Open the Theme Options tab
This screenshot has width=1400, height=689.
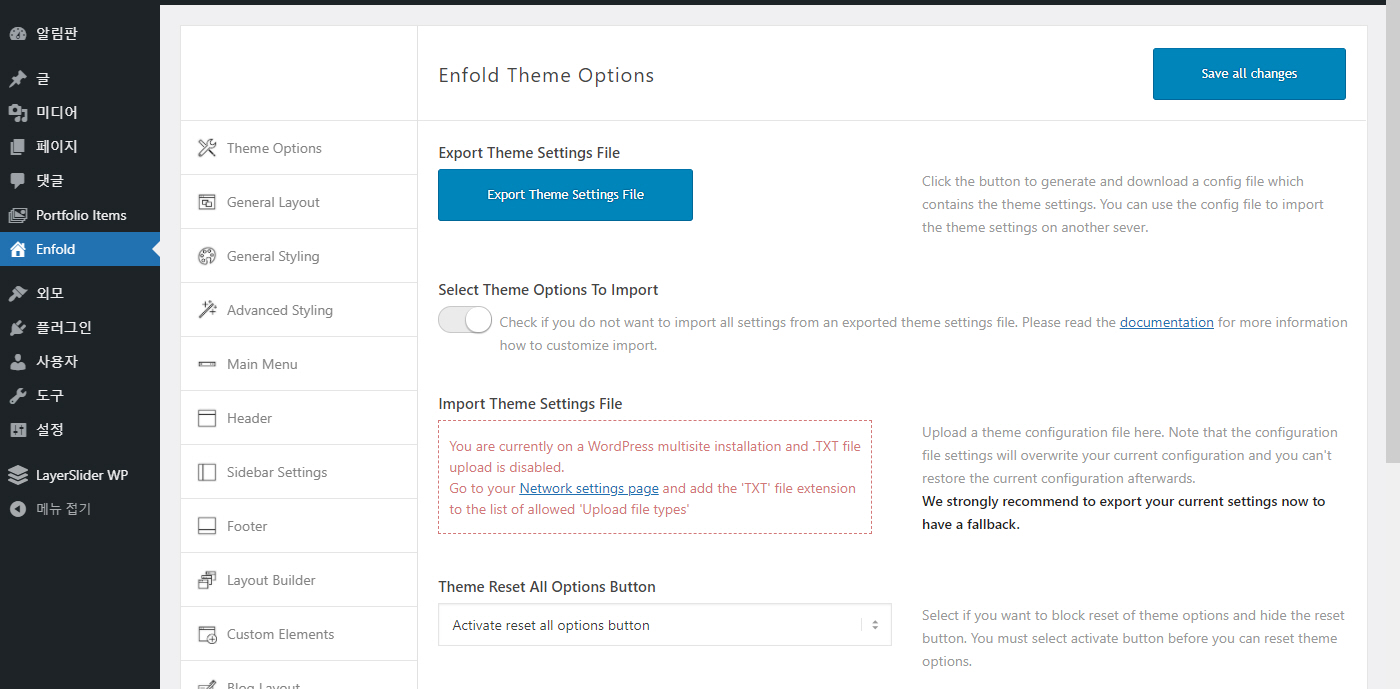[x=299, y=148]
